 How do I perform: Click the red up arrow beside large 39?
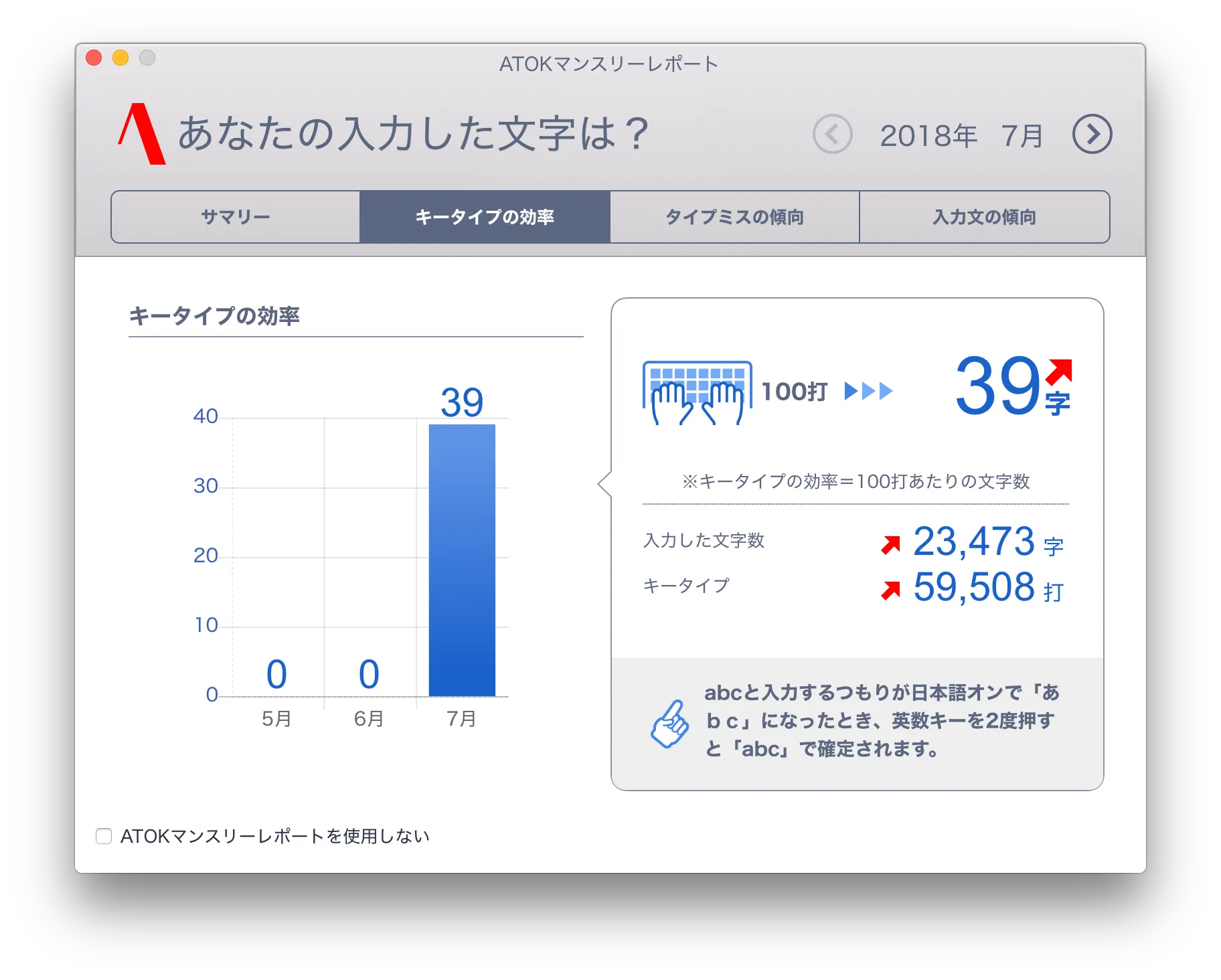click(x=1059, y=372)
